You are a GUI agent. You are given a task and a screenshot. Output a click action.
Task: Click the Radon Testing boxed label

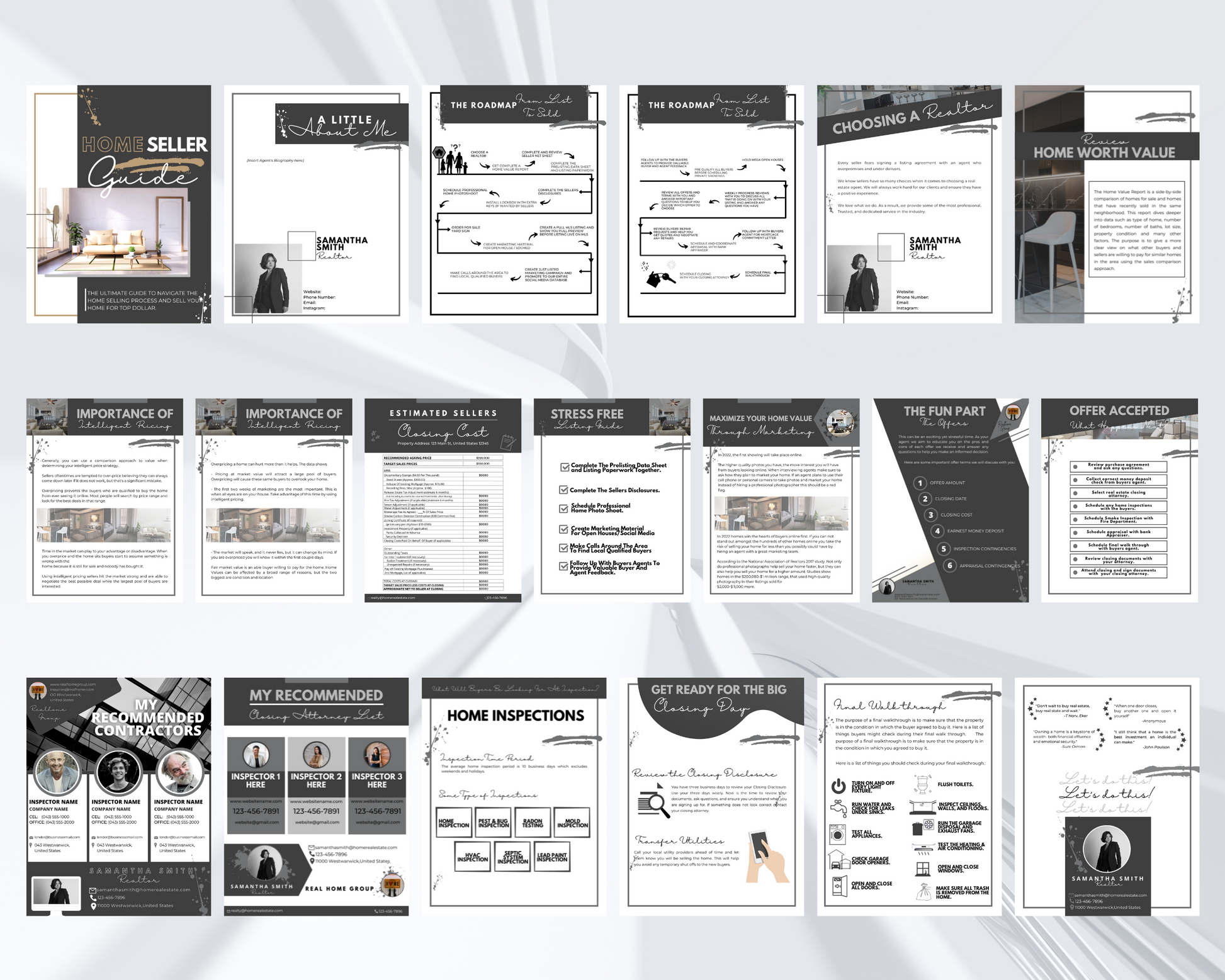click(533, 823)
